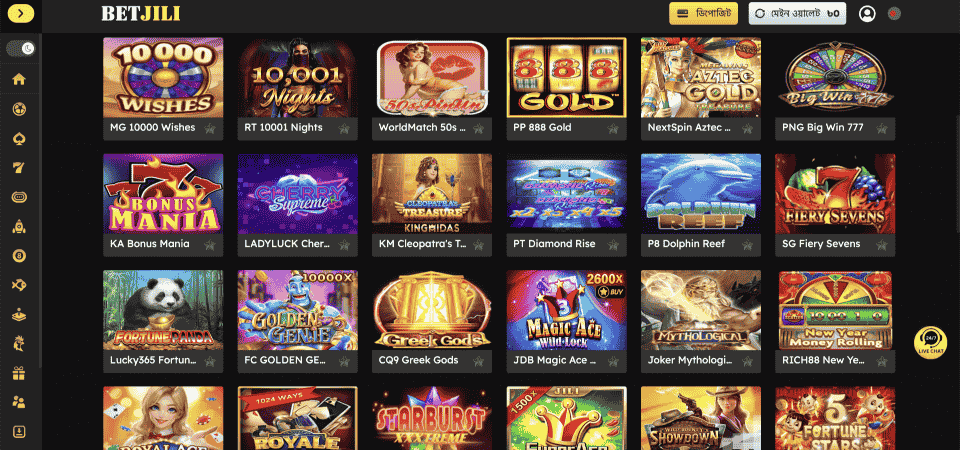This screenshot has width=960, height=450.
Task: Open the rooster cockfight icon
Action: pos(19,343)
